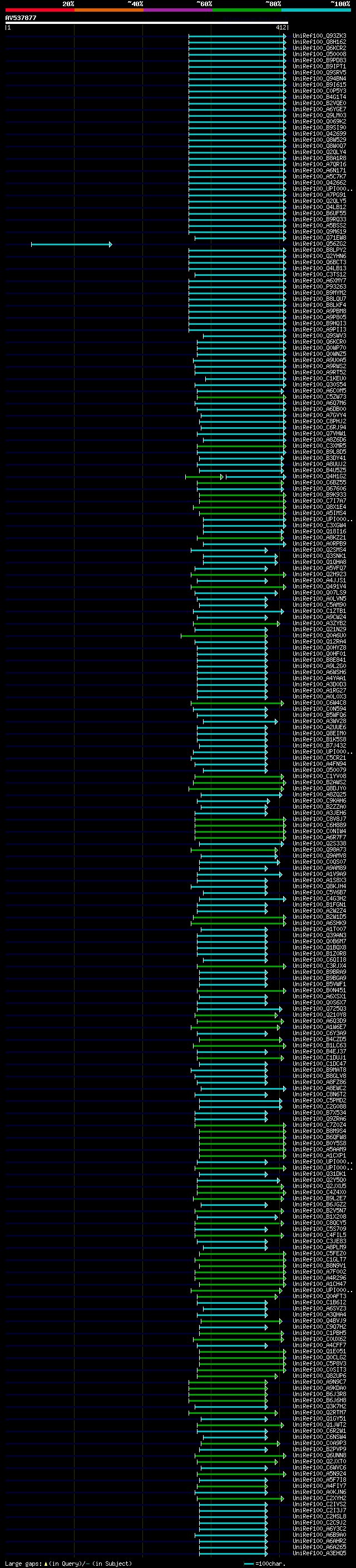Click hit label UniRef100_B8A1R8
356x1568 pixels.
click(x=319, y=159)
